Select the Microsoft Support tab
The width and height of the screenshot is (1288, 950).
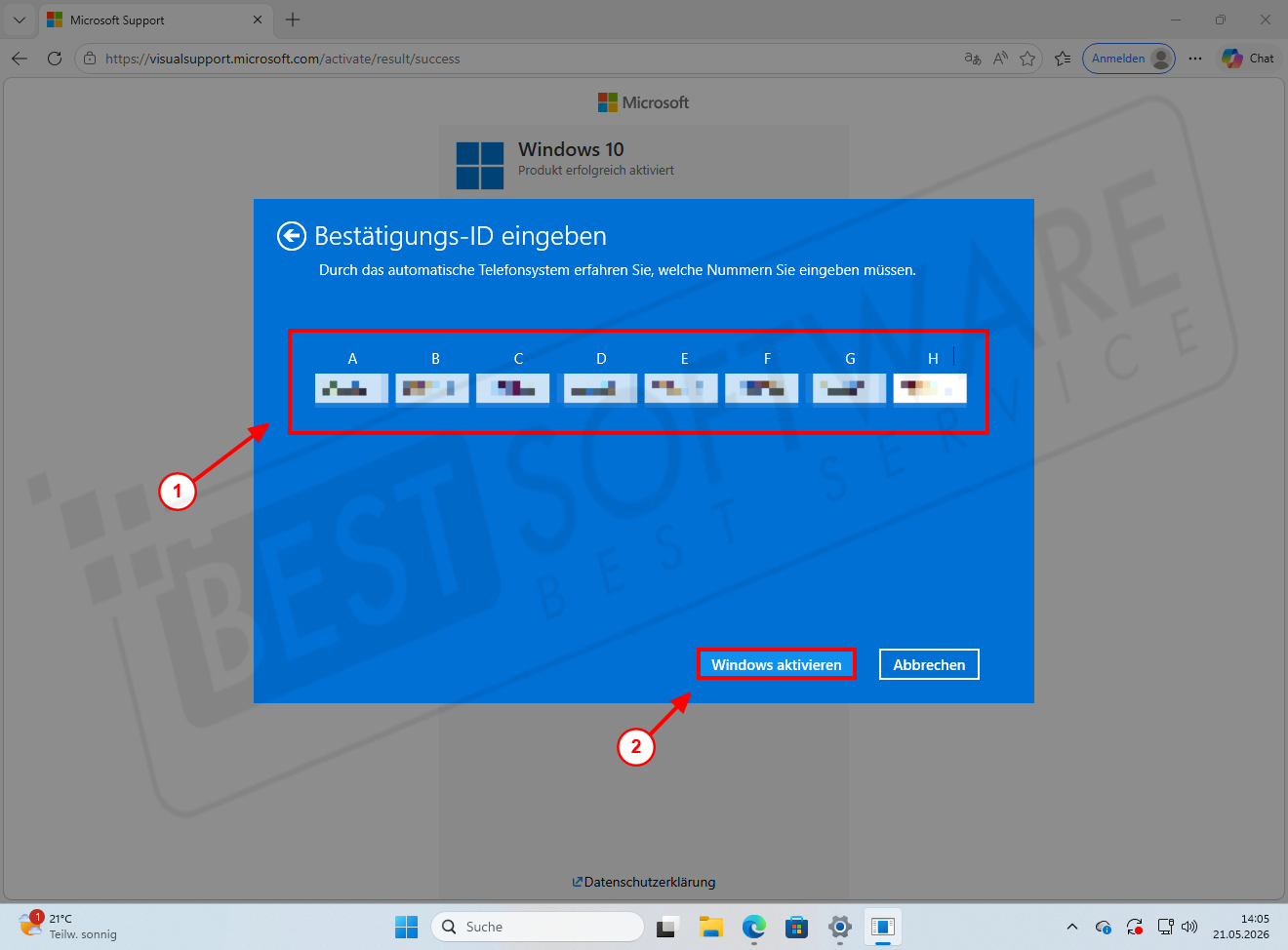154,20
